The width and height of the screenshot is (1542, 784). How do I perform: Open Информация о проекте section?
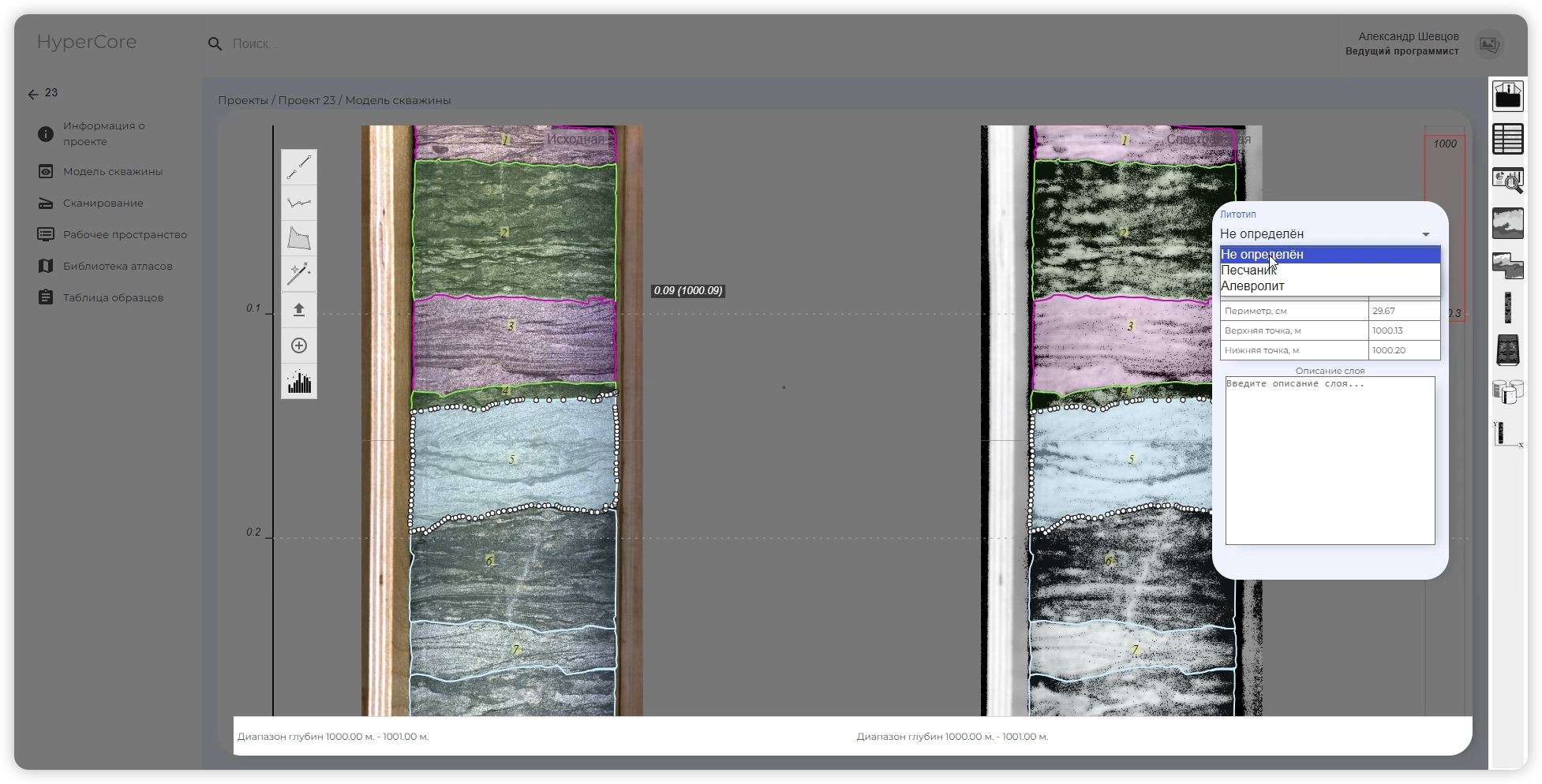103,133
